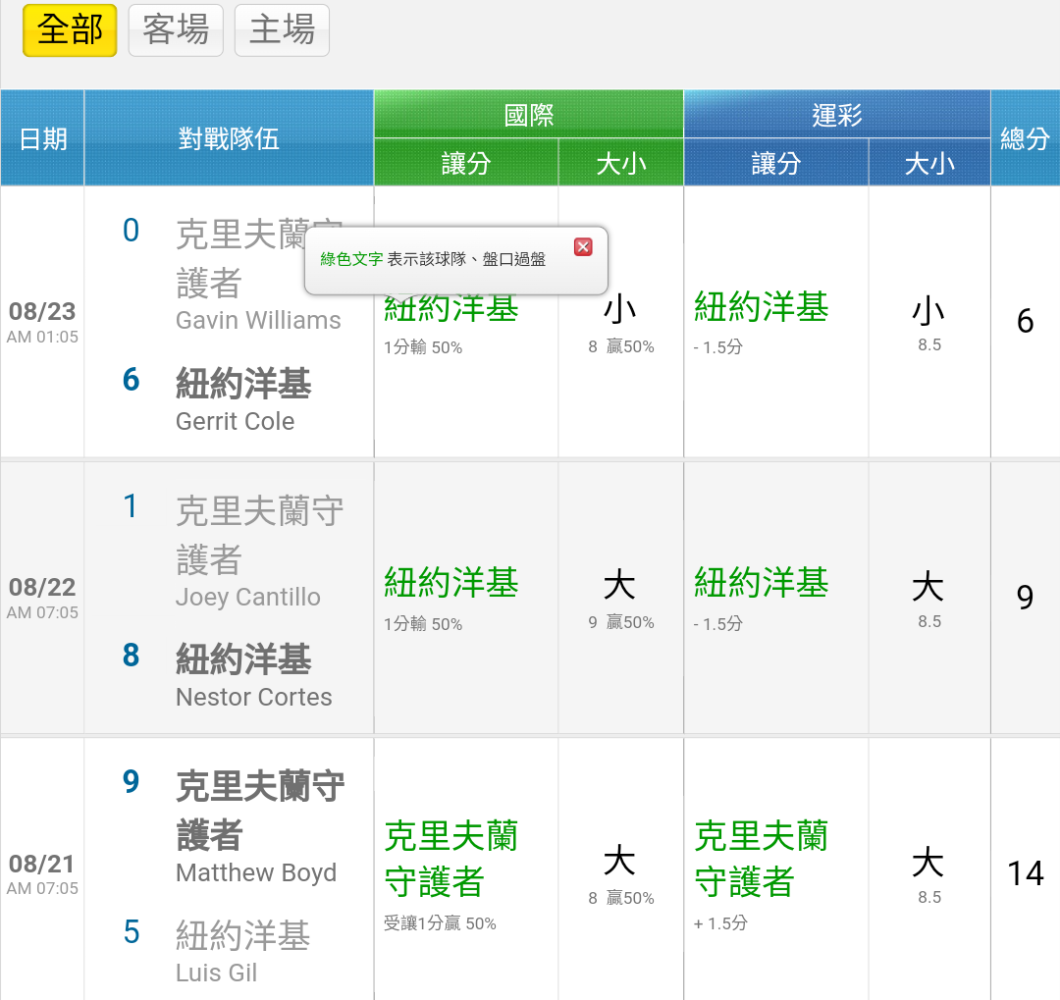The image size is (1060, 1000).
Task: Switch to the 客場 tab
Action: pyautogui.click(x=176, y=30)
